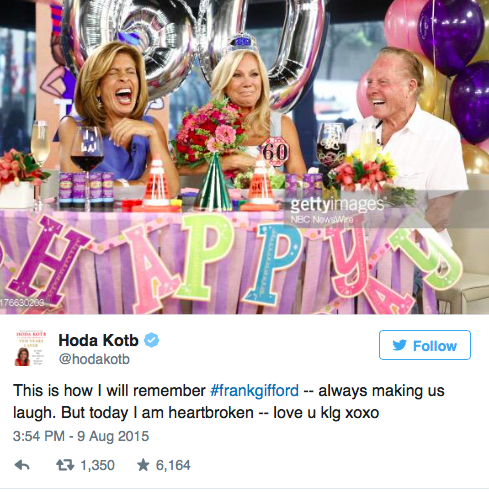Viewport: 489px width, 492px height.
Task: Open the #frankgifford hashtag
Action: pyautogui.click(x=255, y=390)
